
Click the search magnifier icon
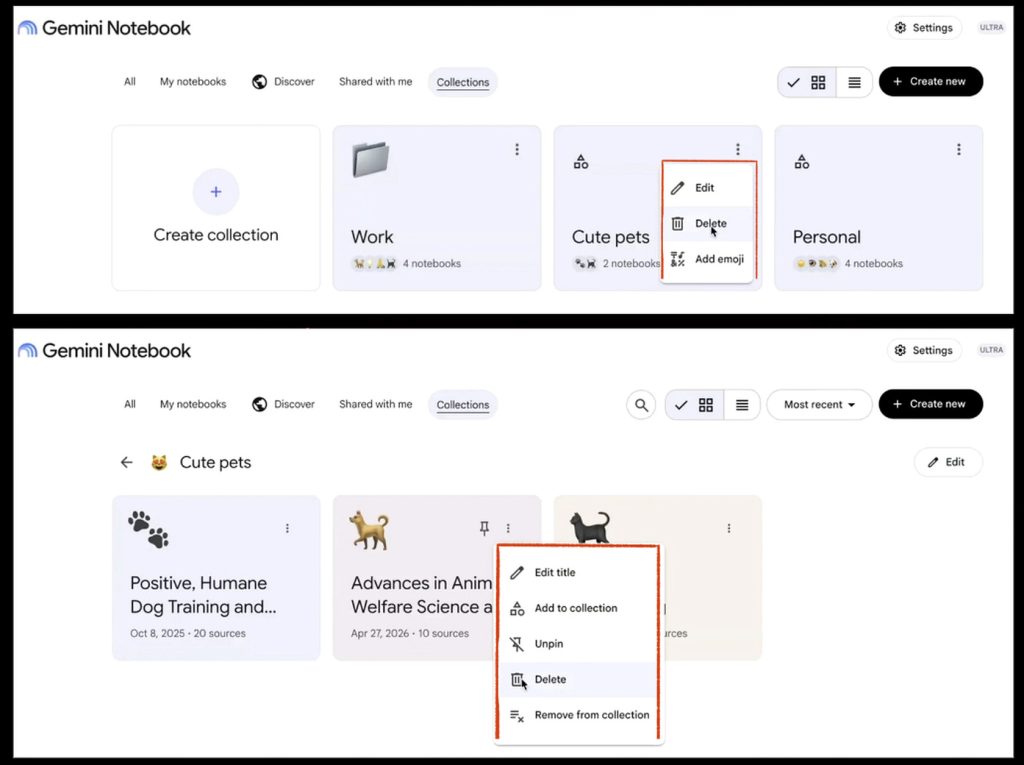coord(641,405)
